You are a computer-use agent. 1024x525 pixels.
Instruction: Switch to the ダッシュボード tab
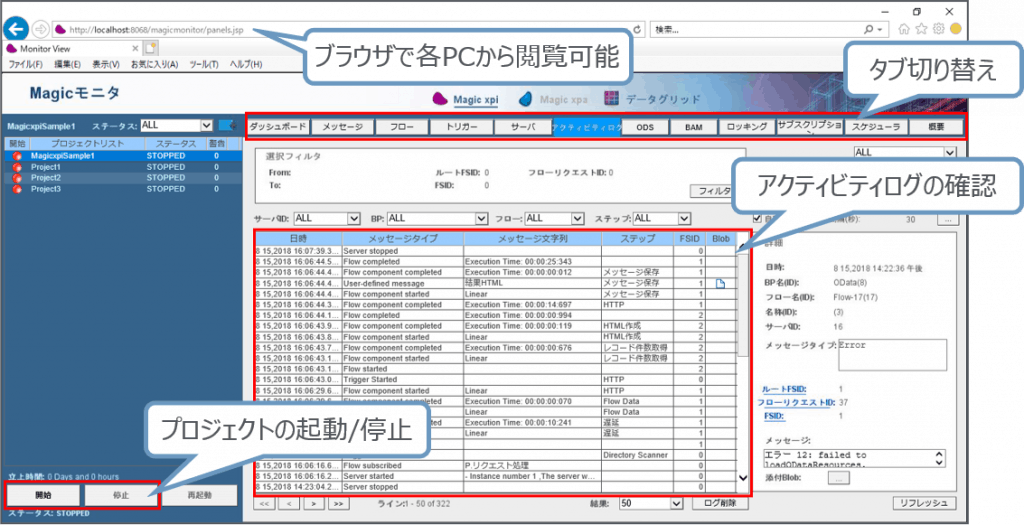(x=277, y=127)
